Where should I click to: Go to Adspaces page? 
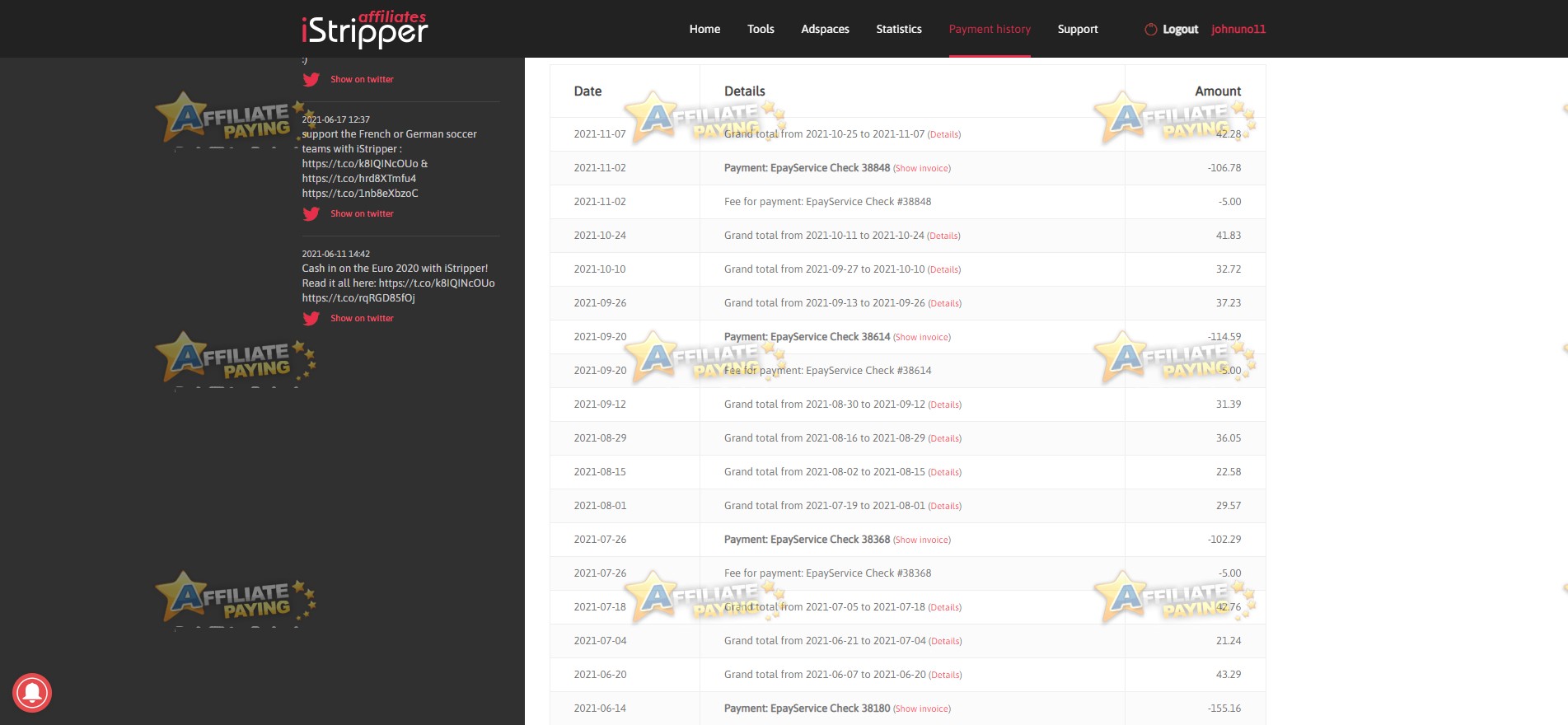(825, 29)
